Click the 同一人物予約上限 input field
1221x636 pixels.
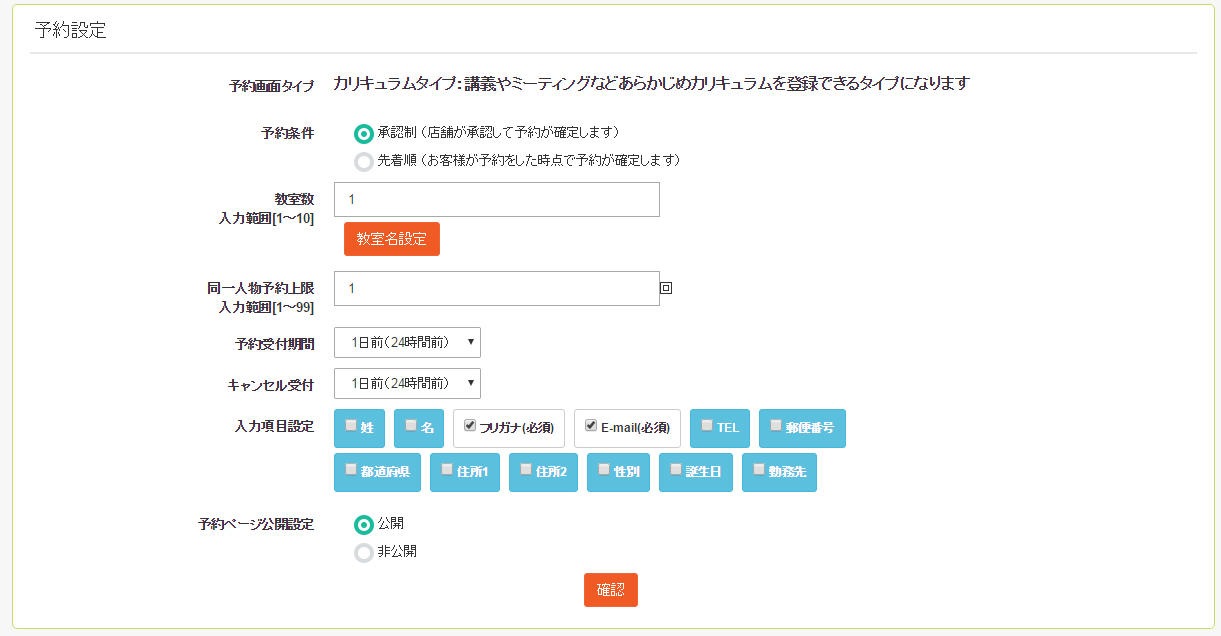tap(497, 288)
